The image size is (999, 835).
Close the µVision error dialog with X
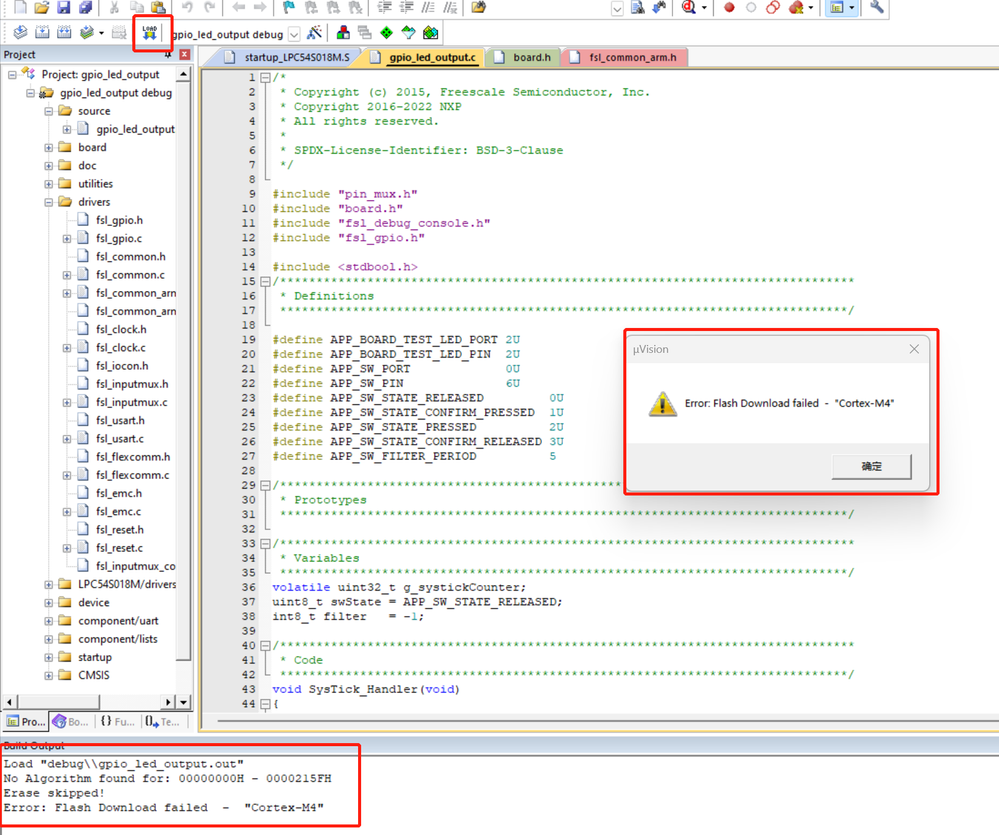914,349
